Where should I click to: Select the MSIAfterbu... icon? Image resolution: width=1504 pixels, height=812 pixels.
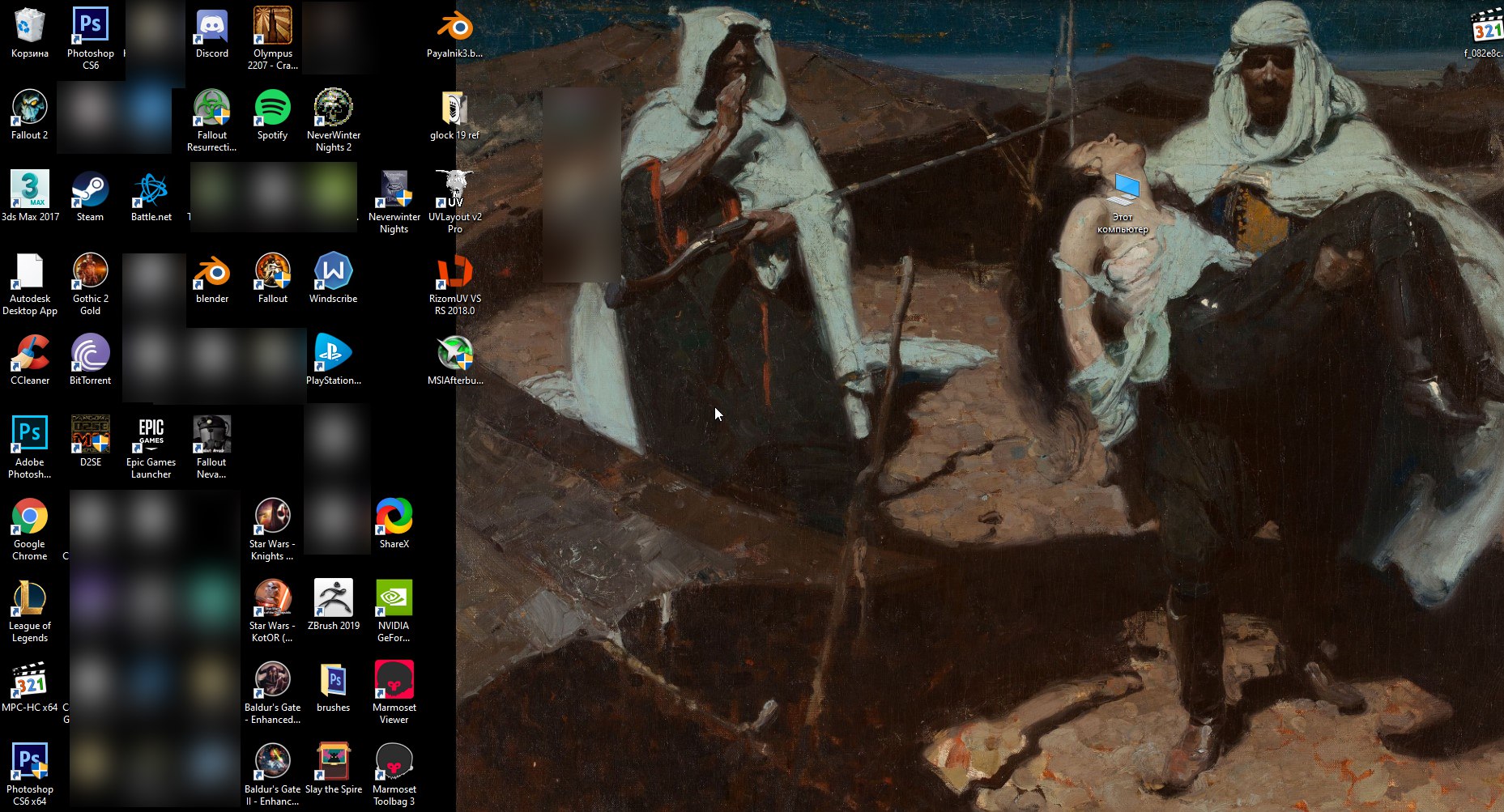pos(455,354)
